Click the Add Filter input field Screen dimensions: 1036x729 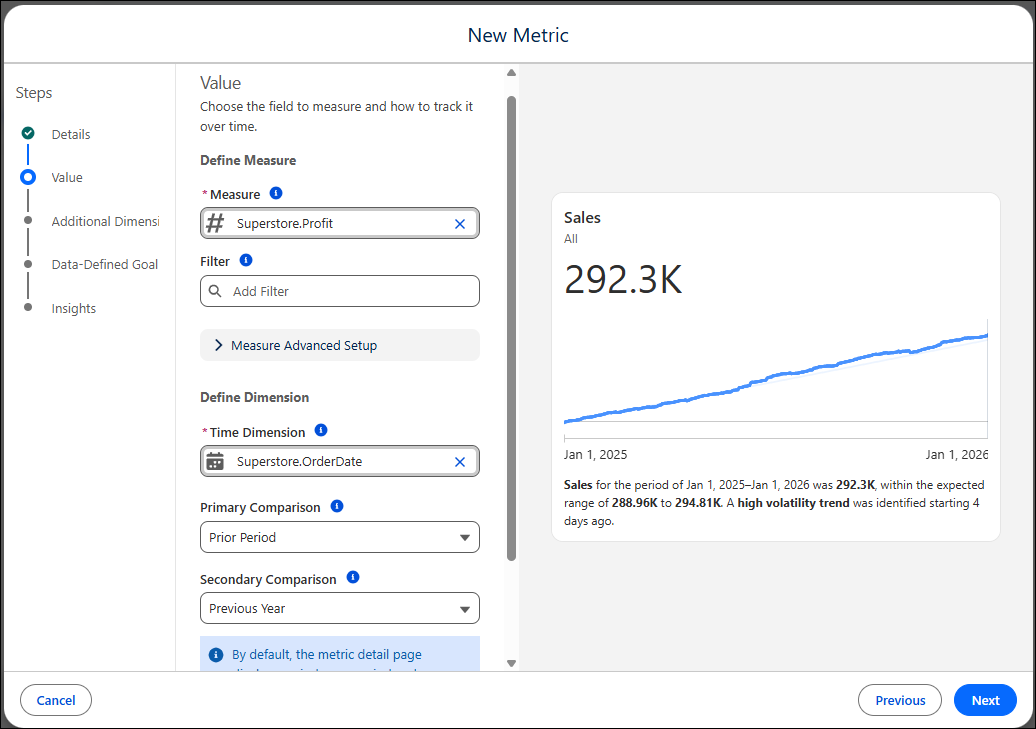point(340,291)
